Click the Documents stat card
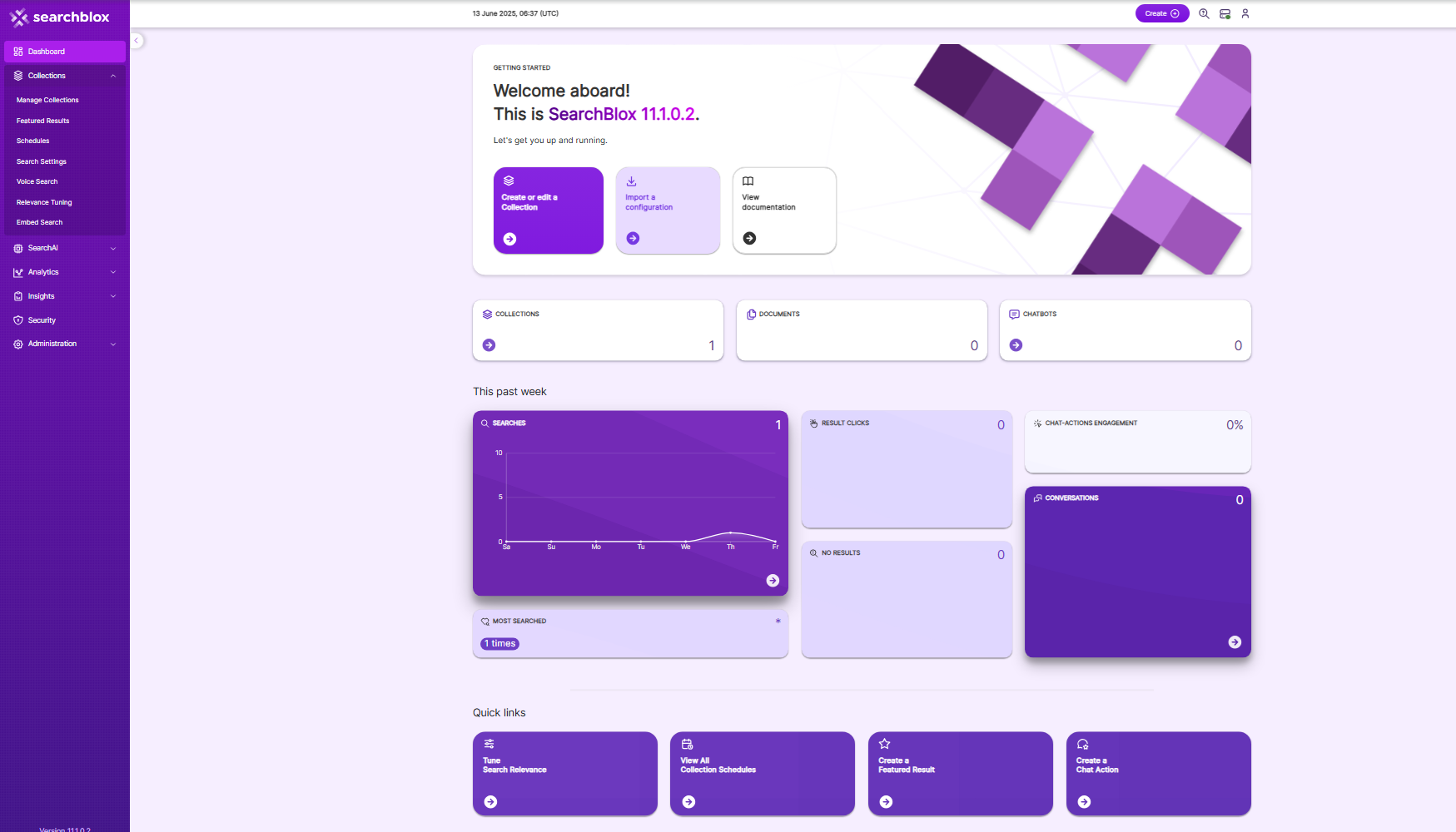 click(862, 330)
